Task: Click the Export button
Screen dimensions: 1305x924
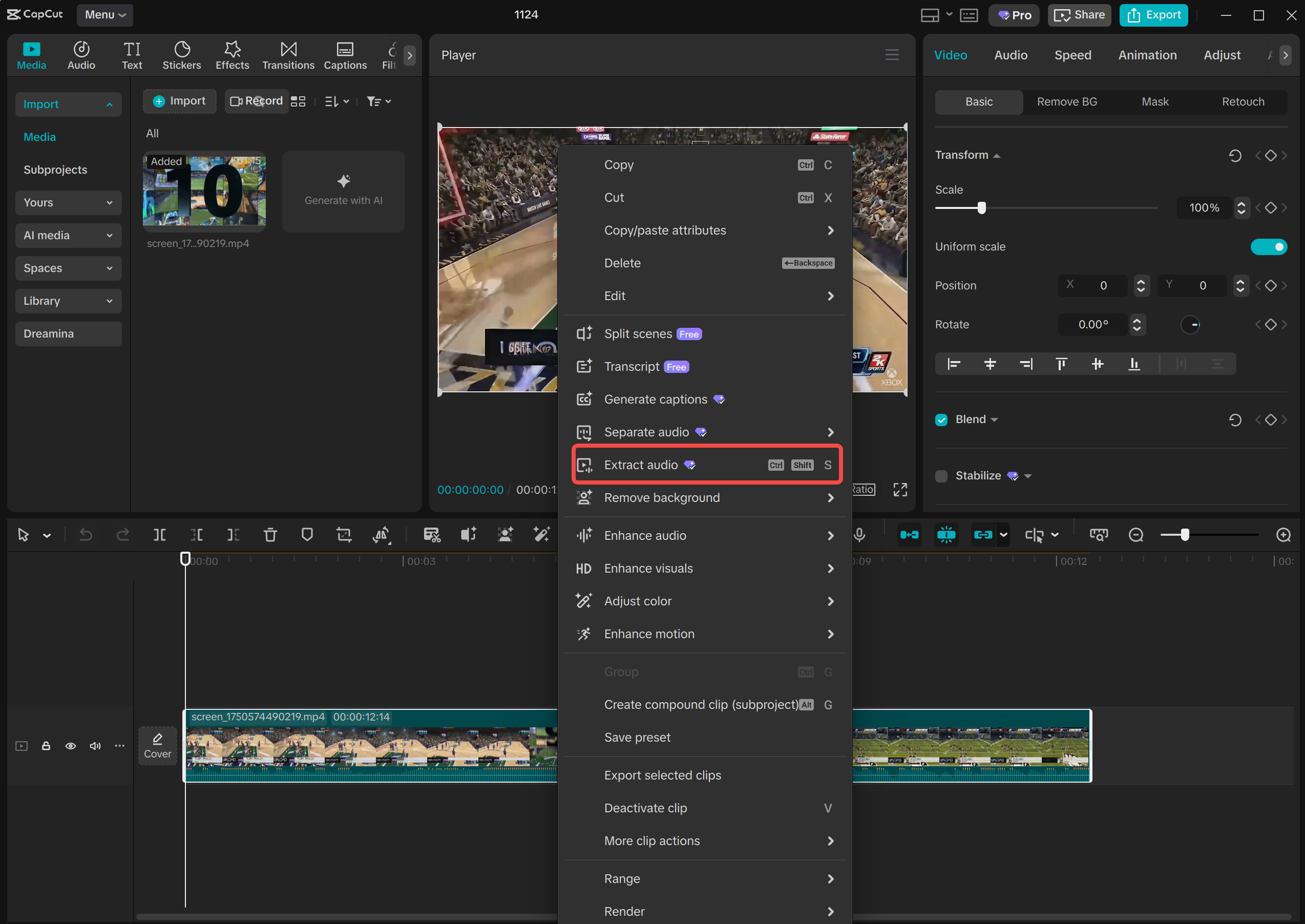Action: pyautogui.click(x=1154, y=15)
